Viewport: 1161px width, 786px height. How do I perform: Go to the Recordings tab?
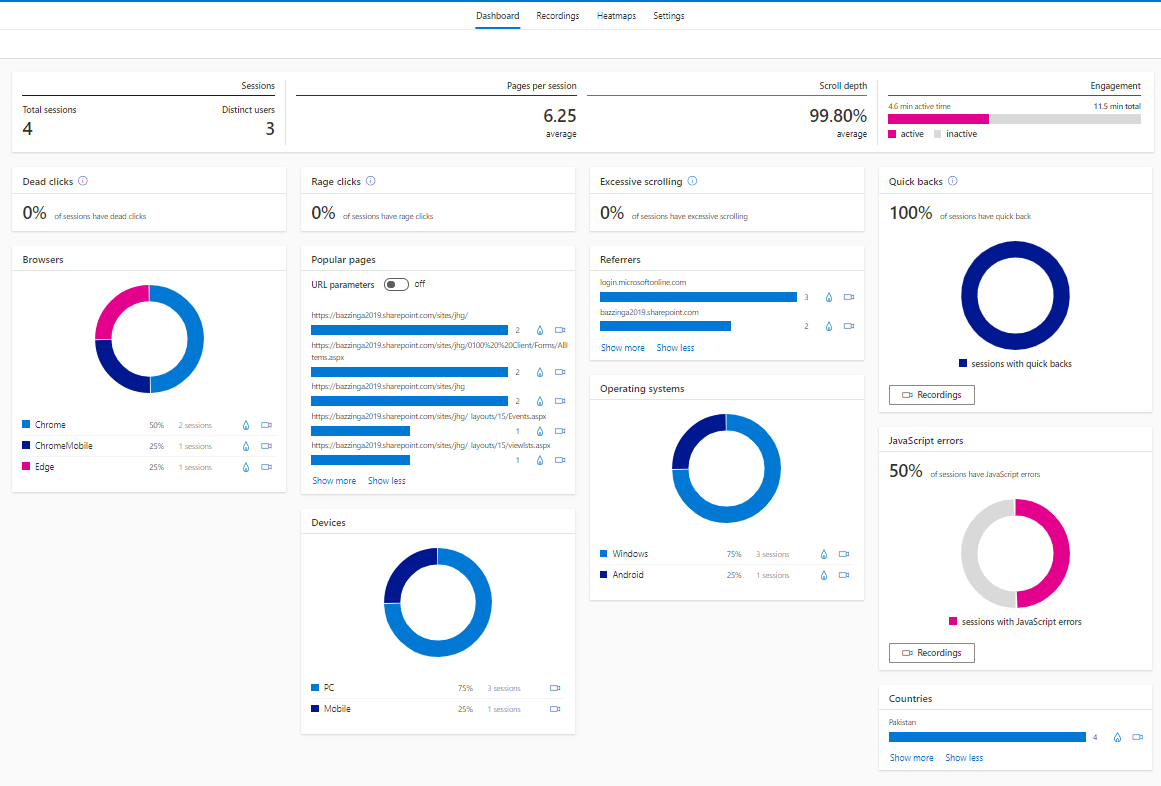point(557,16)
